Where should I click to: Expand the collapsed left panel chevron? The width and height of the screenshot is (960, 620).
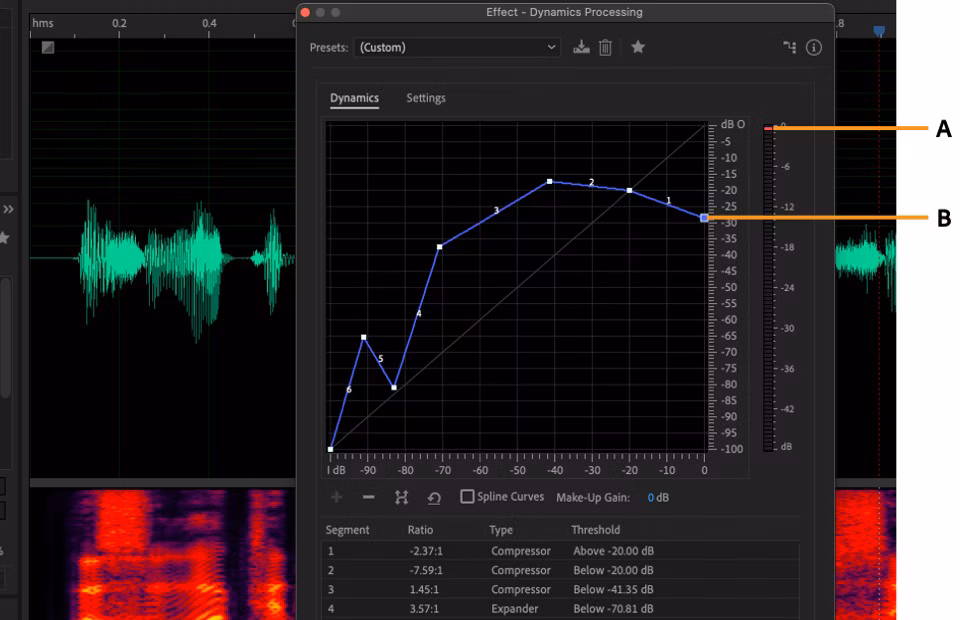click(x=9, y=209)
